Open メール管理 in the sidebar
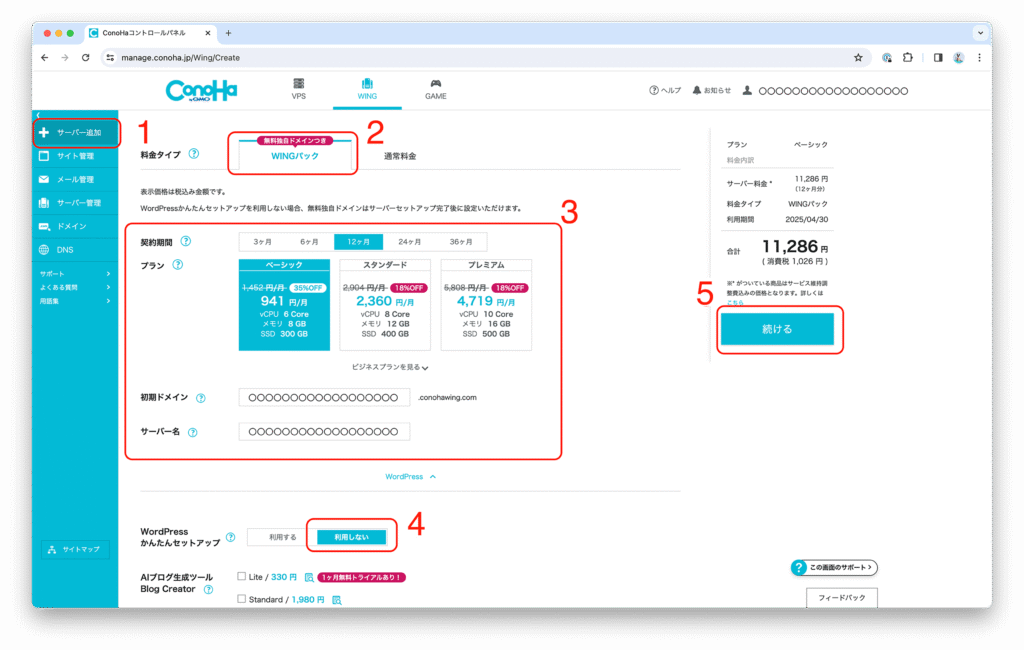Image resolution: width=1024 pixels, height=650 pixels. pyautogui.click(x=76, y=180)
